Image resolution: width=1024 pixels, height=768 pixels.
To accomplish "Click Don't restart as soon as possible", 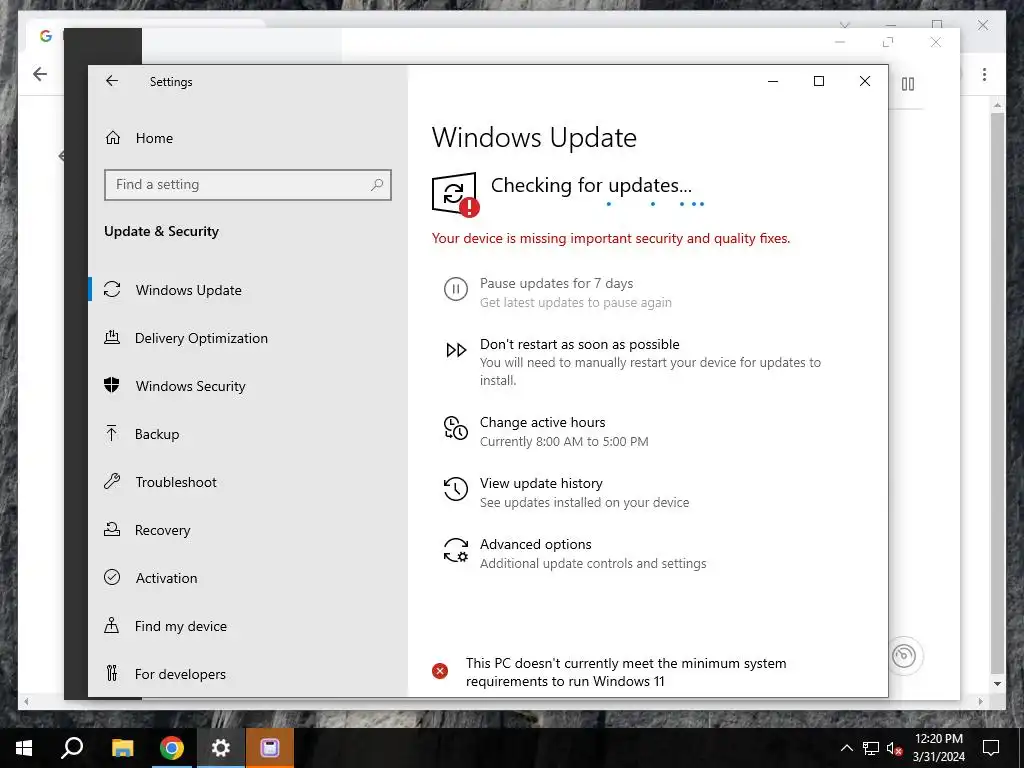I will pos(580,344).
